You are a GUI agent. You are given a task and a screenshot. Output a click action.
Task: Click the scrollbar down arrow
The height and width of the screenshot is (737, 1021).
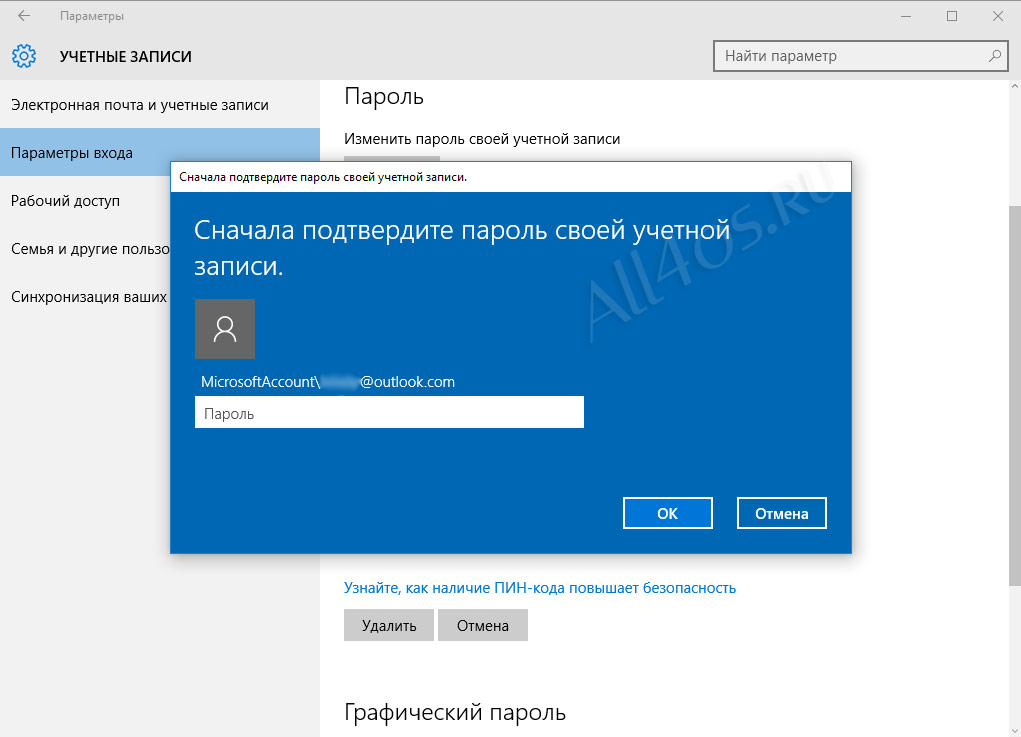1014,730
